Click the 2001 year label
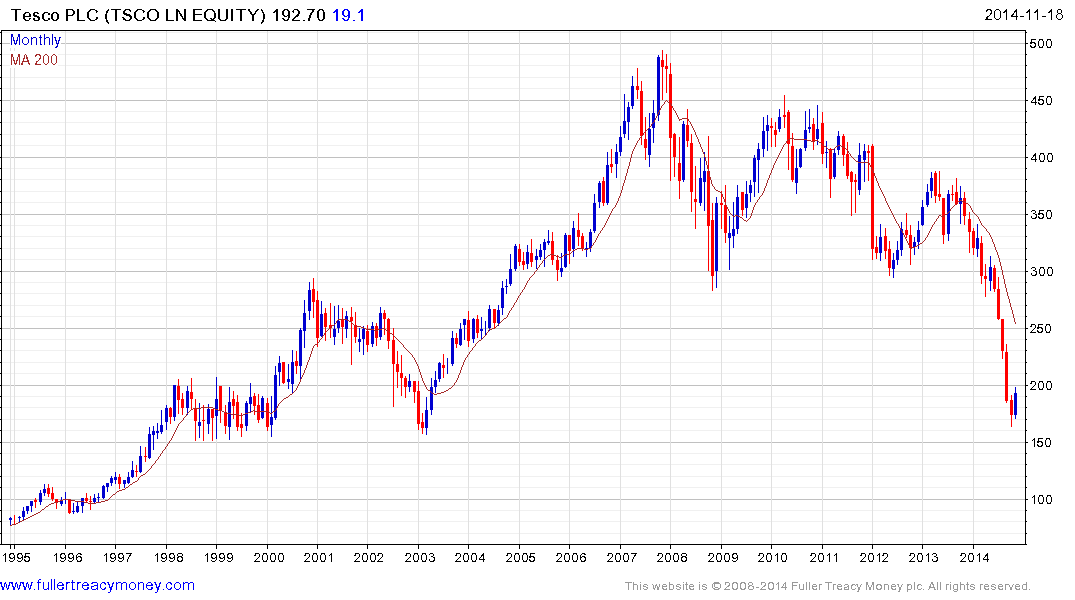The width and height of the screenshot is (1075, 600). click(319, 557)
